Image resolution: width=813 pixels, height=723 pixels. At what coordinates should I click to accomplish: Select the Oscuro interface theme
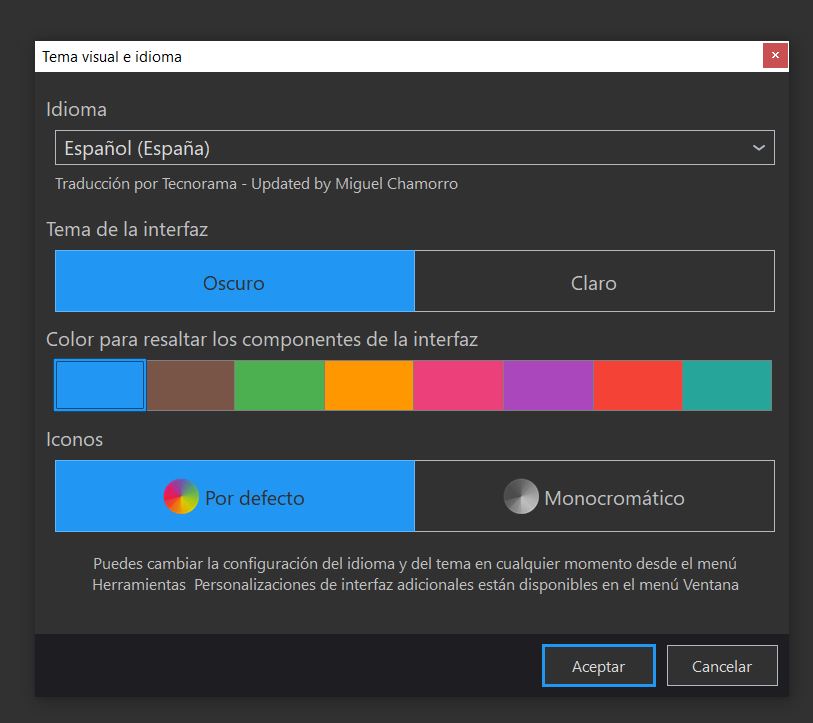tap(234, 282)
